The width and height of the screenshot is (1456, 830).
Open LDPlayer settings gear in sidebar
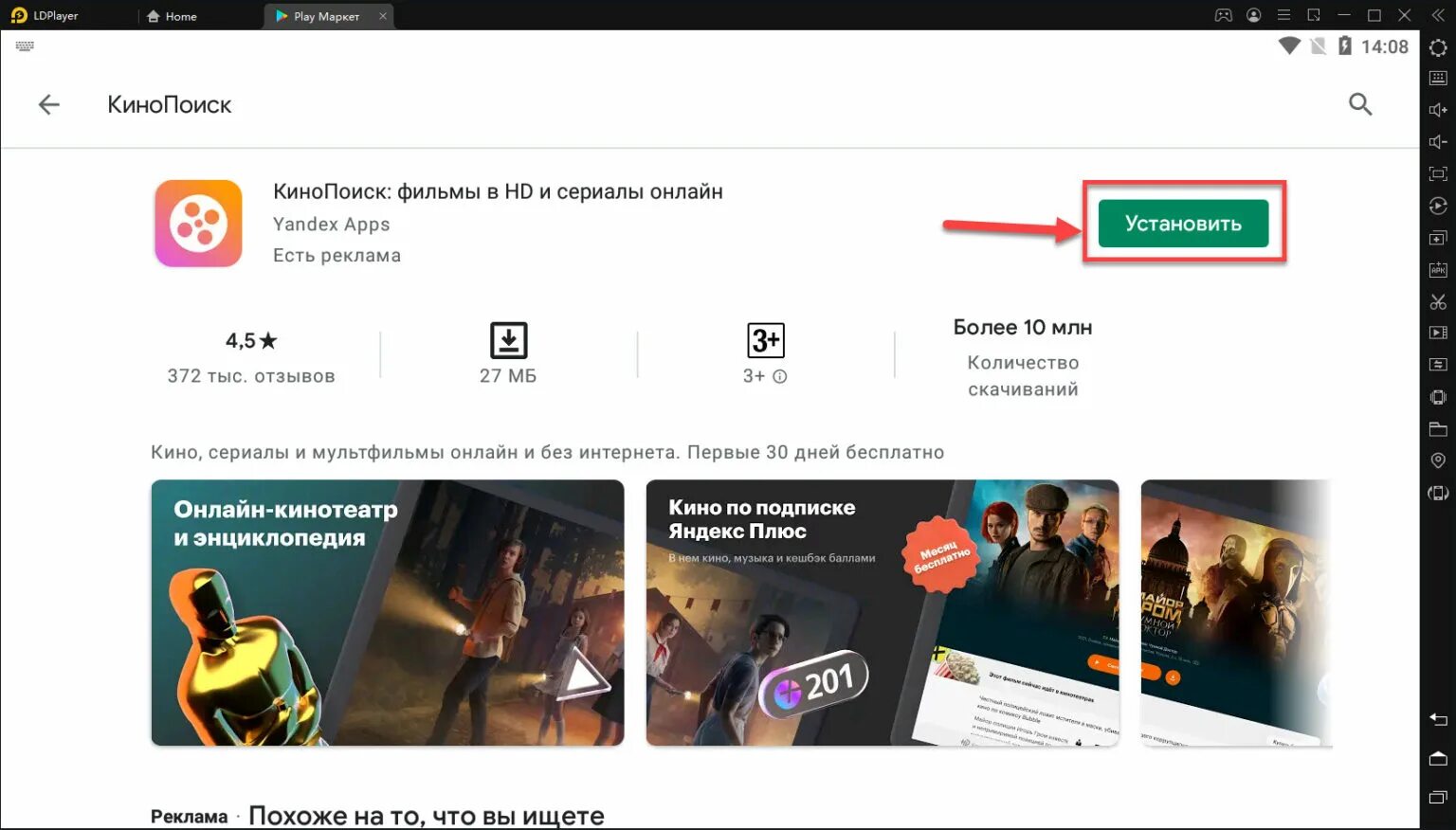click(1438, 47)
